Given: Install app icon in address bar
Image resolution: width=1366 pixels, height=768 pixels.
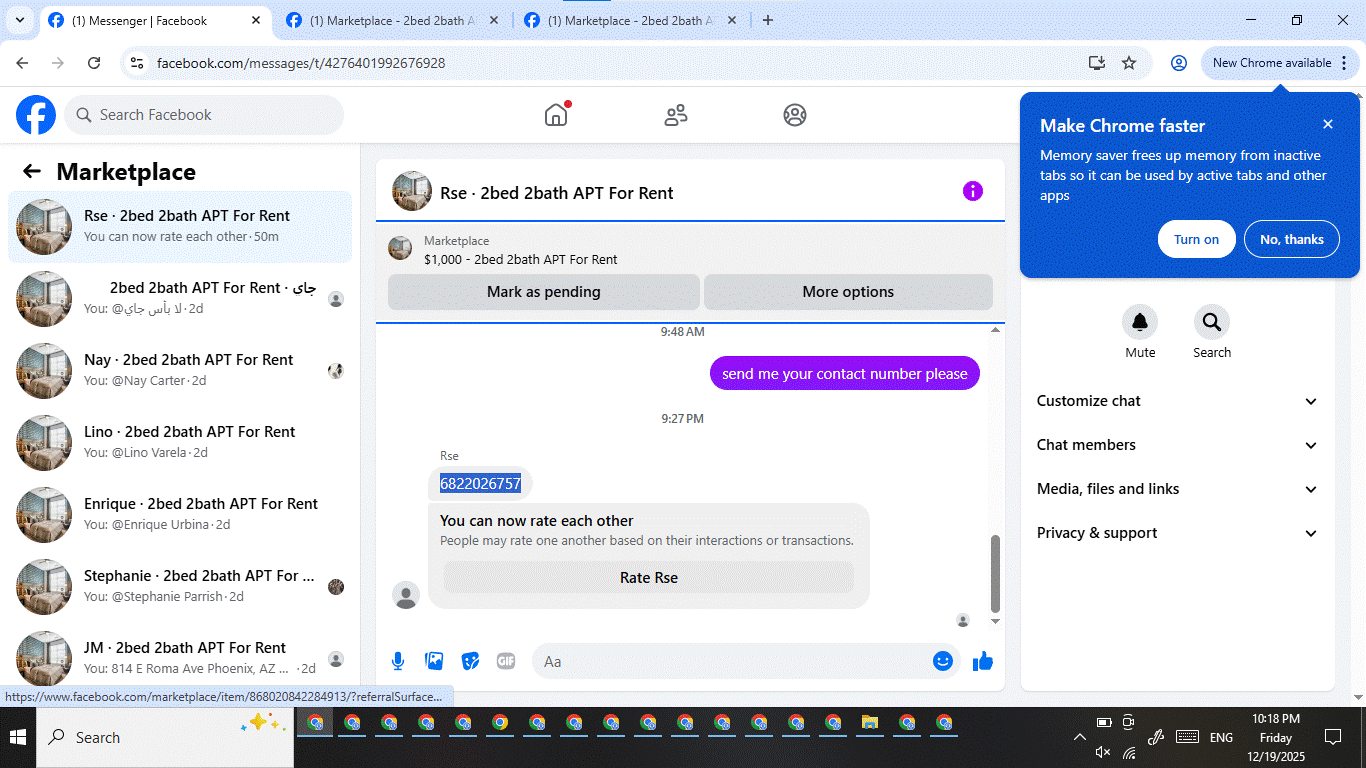Looking at the screenshot, I should pyautogui.click(x=1097, y=63).
